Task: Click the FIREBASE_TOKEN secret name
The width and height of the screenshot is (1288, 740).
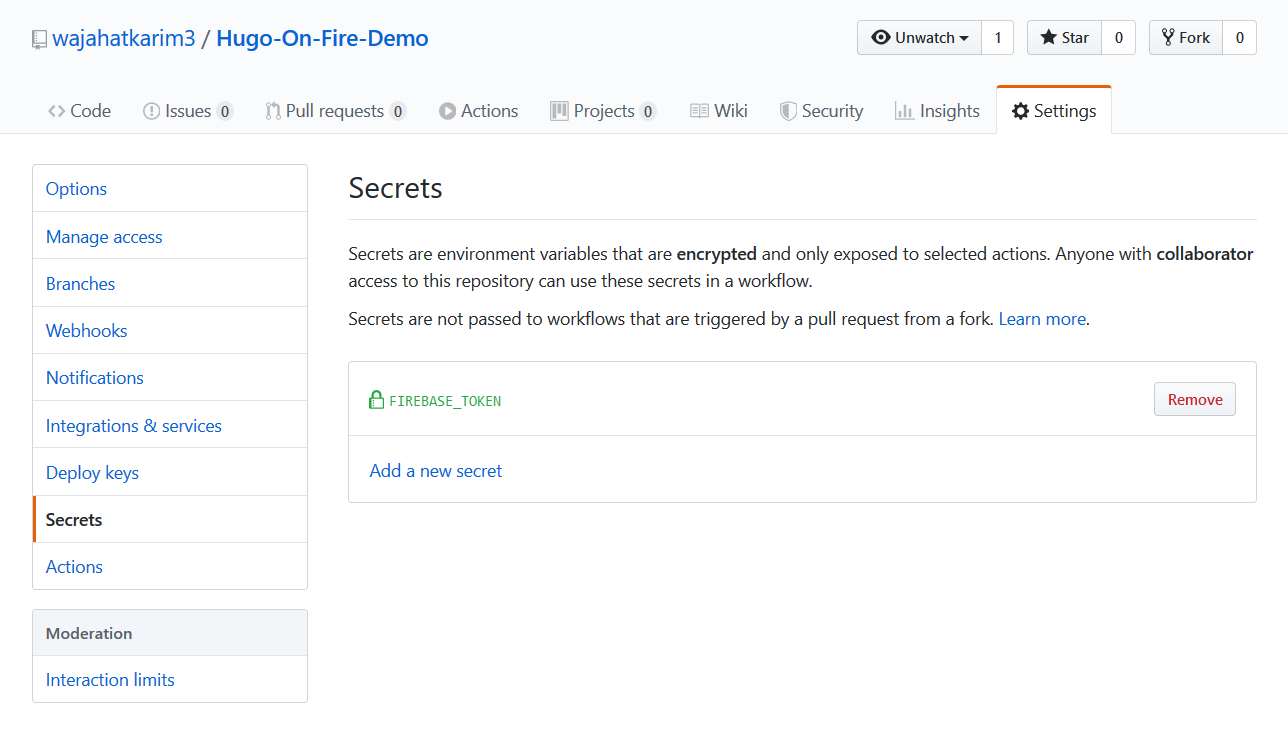Action: click(x=445, y=401)
